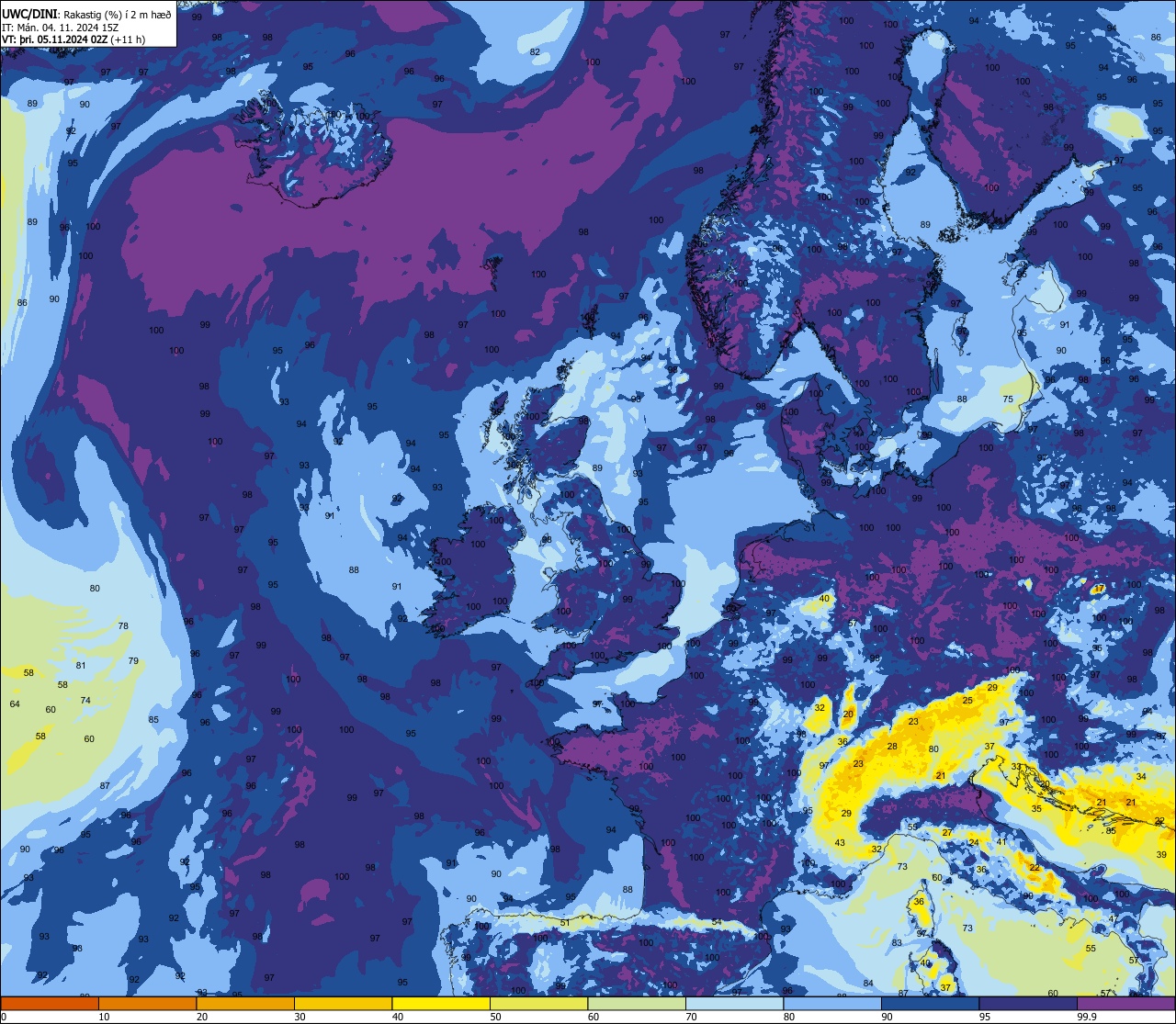Click the 70–80 pale blue legend swatch
This screenshot has width=1176, height=1024.
coord(734,1003)
